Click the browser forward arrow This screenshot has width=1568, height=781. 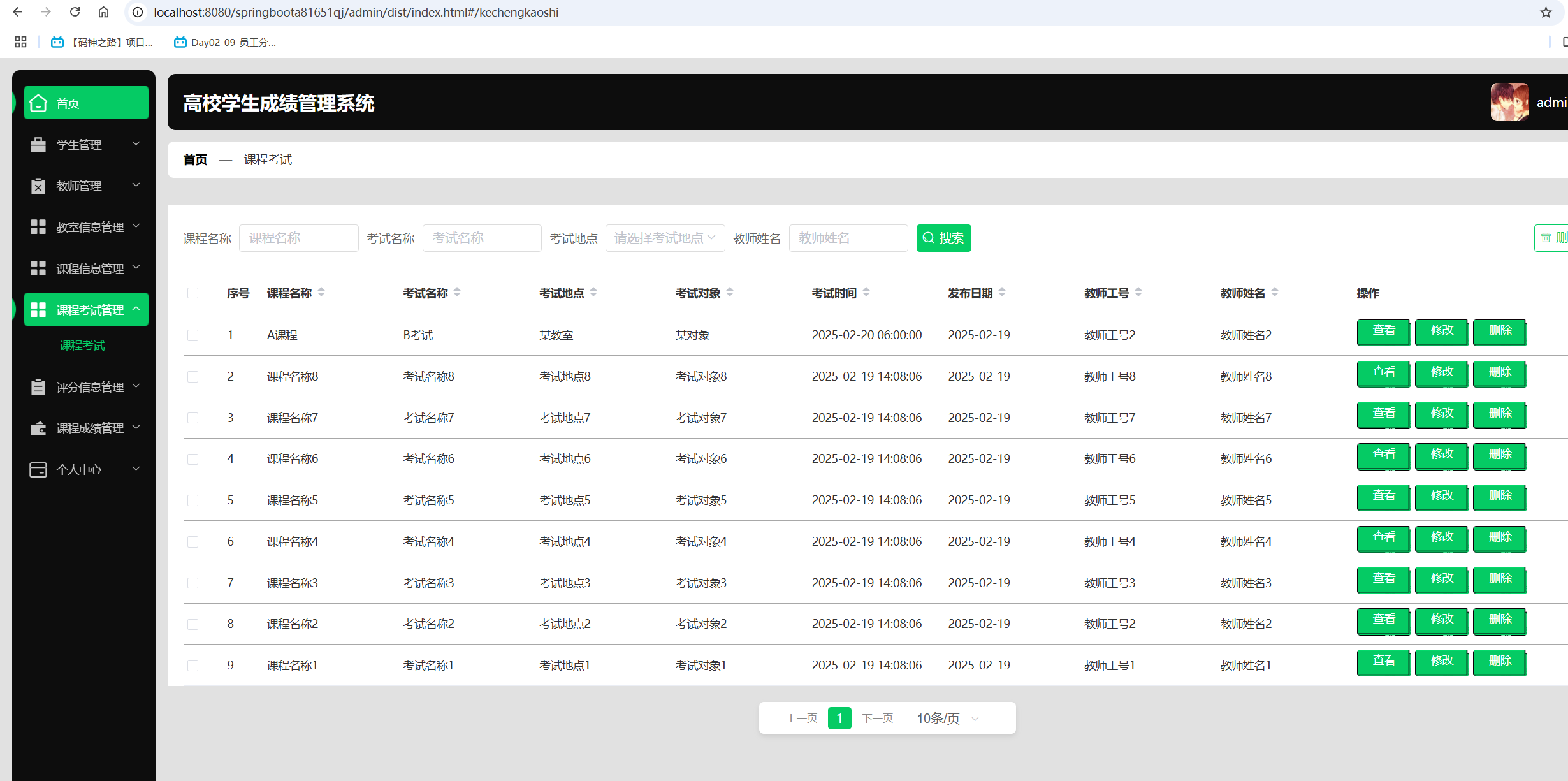coord(46,12)
